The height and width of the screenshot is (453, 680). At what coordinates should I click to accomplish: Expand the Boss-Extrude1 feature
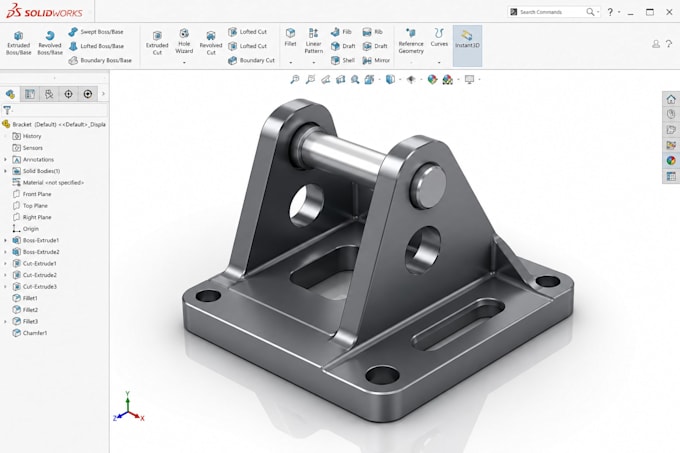pos(5,240)
